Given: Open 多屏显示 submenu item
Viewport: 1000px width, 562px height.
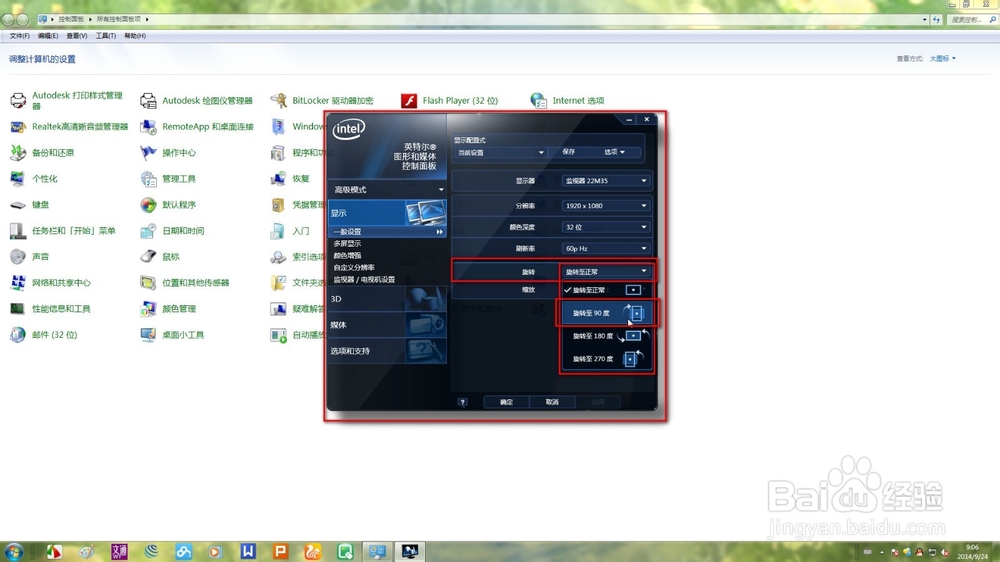Looking at the screenshot, I should pyautogui.click(x=347, y=244).
